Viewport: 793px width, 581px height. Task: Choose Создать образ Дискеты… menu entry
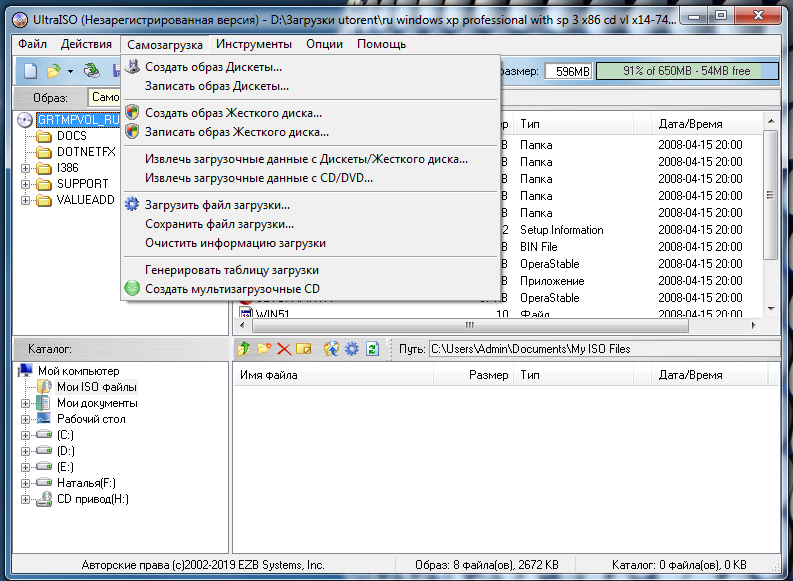coord(311,67)
